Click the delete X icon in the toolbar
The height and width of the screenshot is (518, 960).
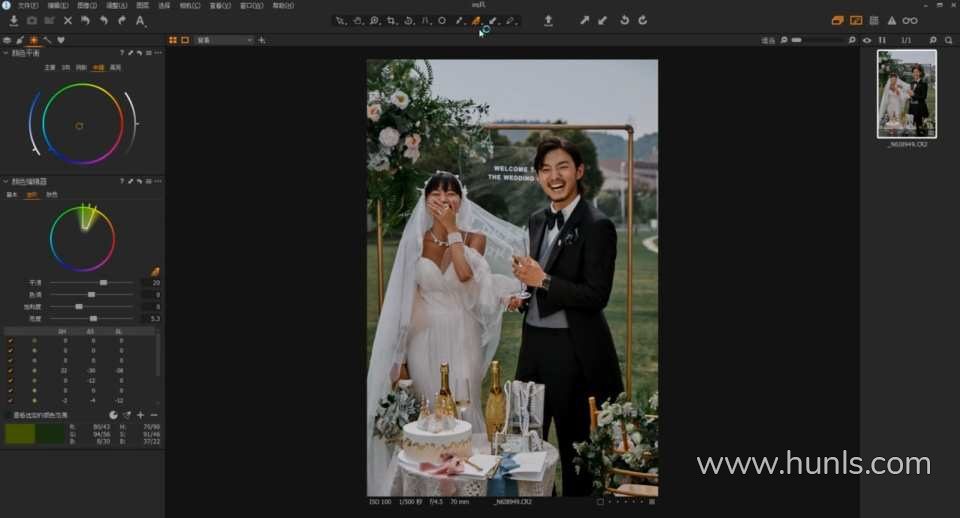(68, 20)
